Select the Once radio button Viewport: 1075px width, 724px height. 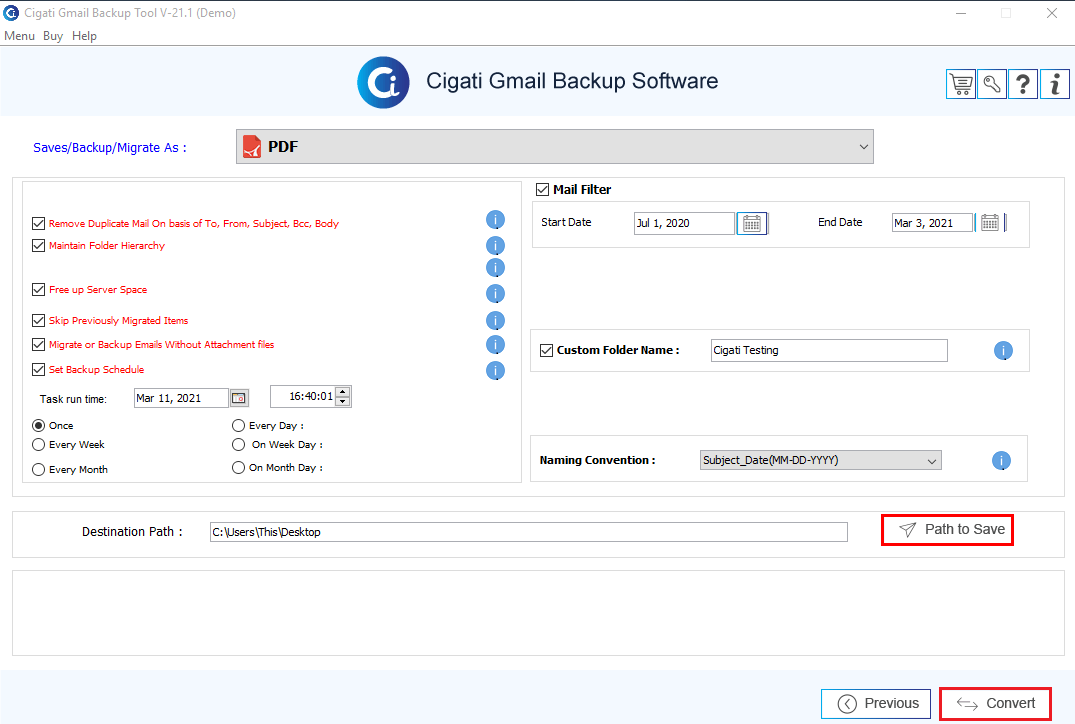(x=38, y=426)
